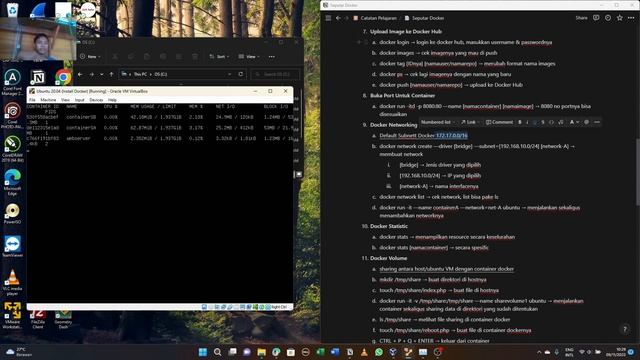The image size is (640, 360).
Task: Click heading Docker Networking
Action: coord(393,125)
